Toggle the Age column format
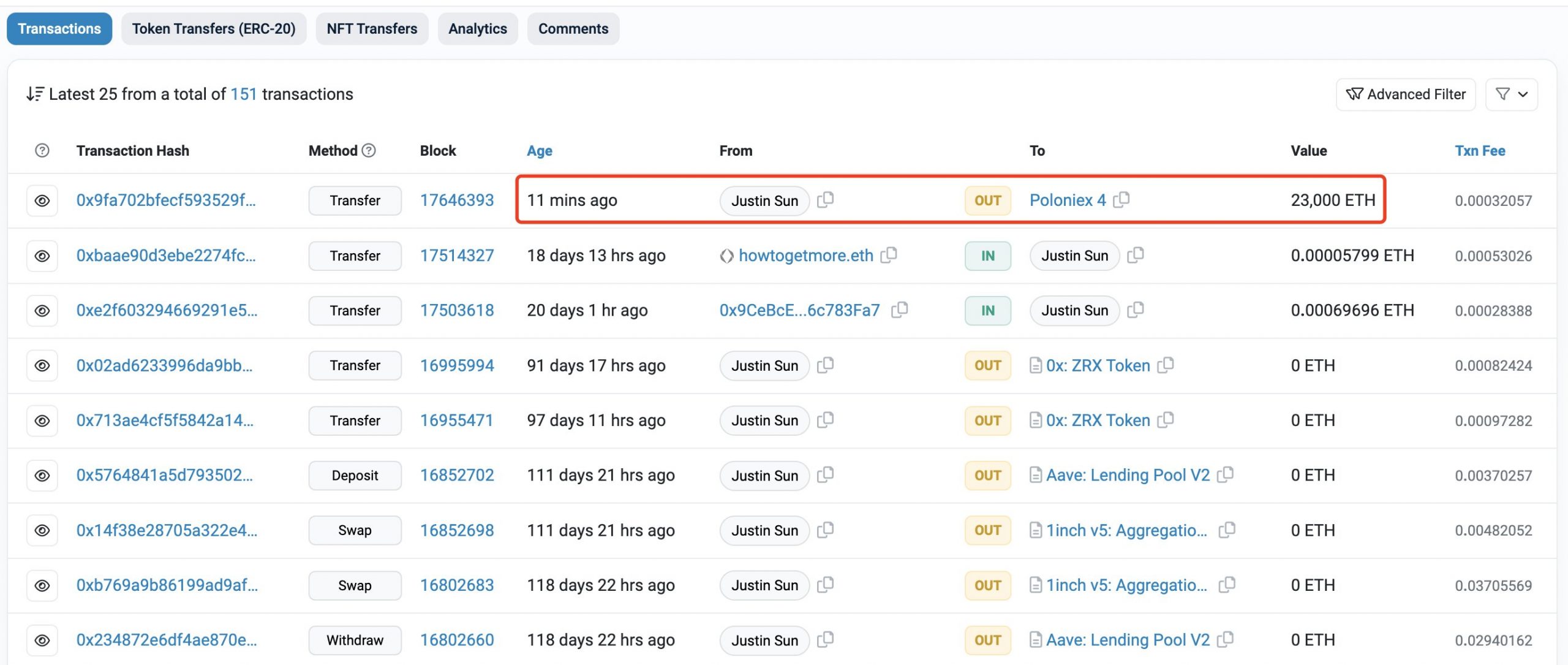Viewport: 1568px width, 665px height. click(x=539, y=151)
